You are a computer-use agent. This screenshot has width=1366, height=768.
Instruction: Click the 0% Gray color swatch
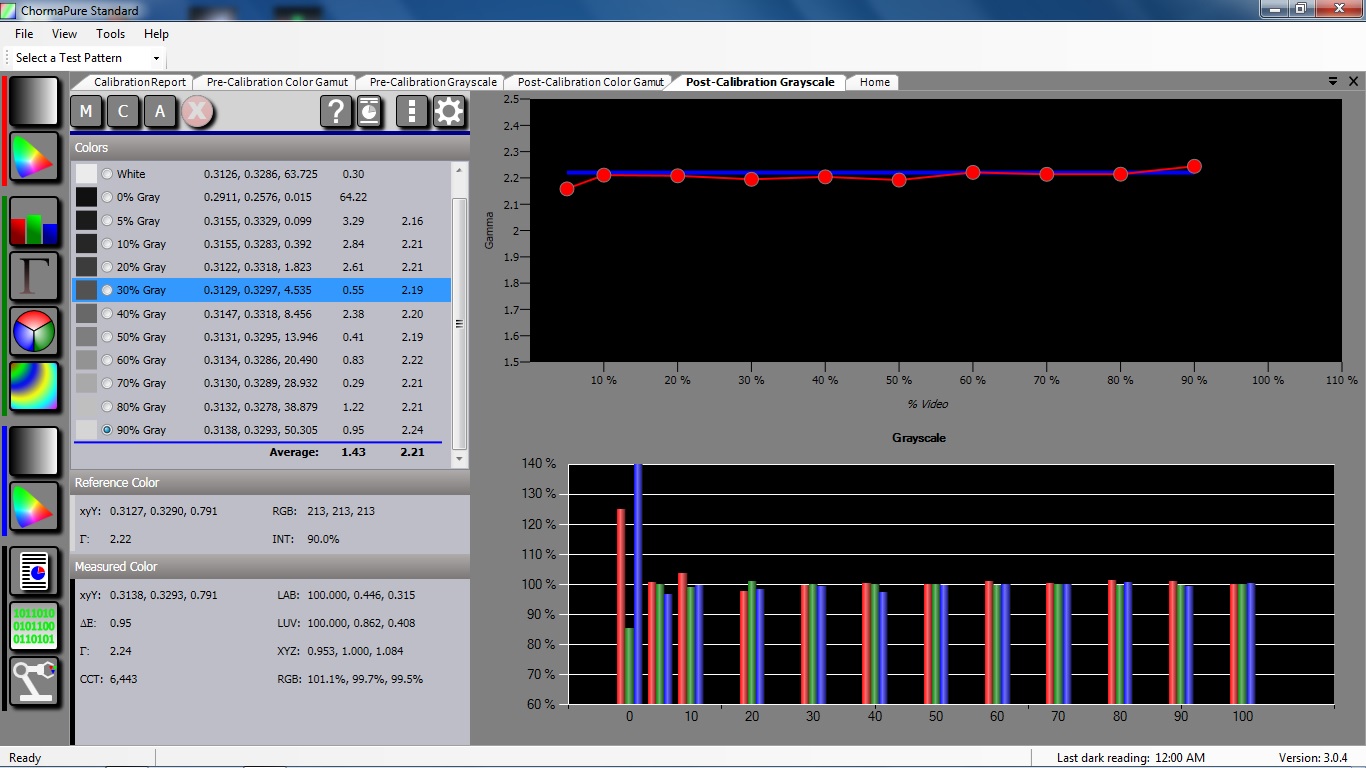86,197
